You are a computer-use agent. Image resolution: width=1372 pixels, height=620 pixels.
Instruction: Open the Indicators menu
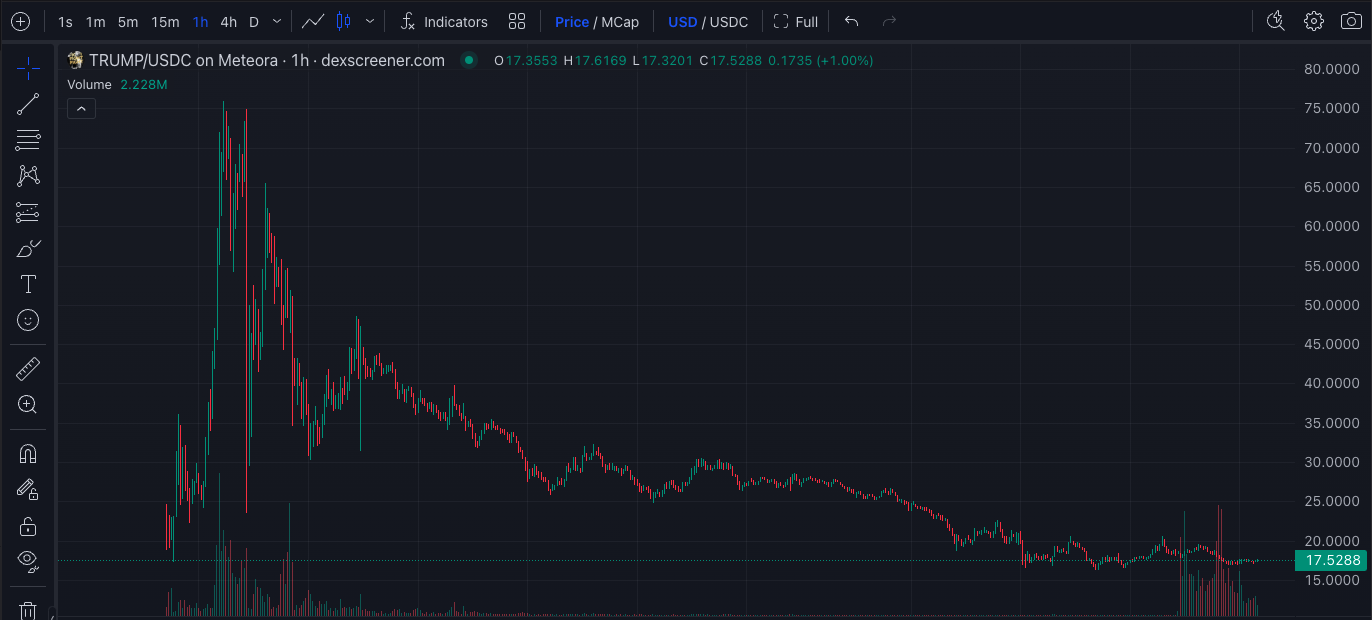click(x=443, y=21)
